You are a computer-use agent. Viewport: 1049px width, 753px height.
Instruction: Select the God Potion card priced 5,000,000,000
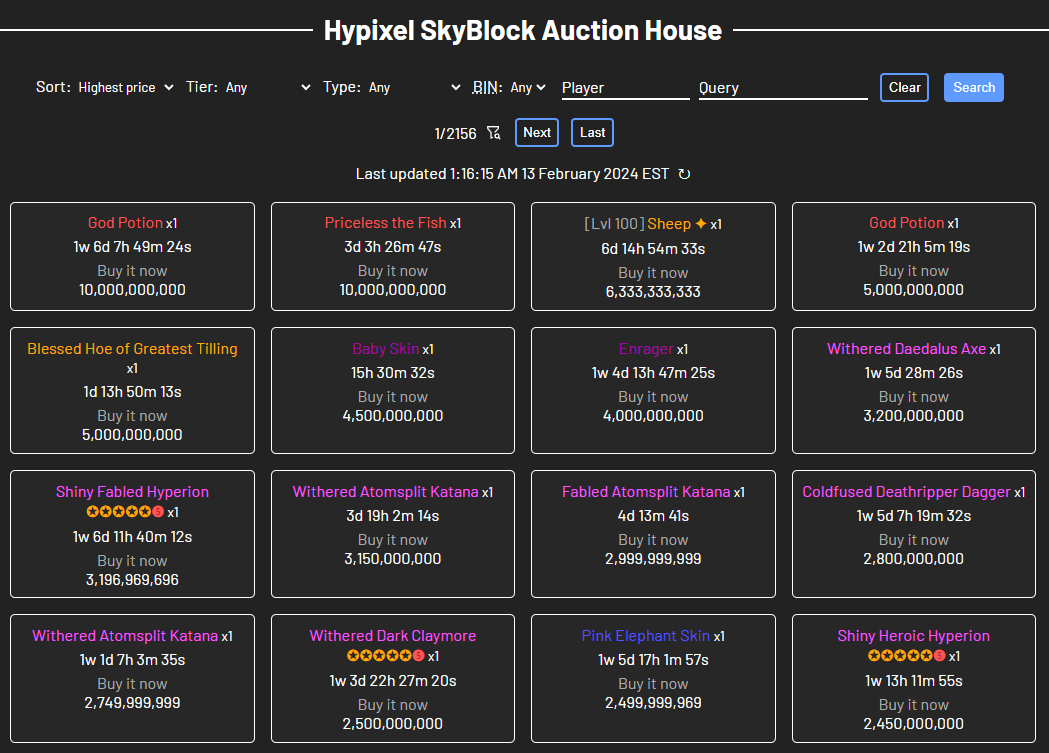914,257
